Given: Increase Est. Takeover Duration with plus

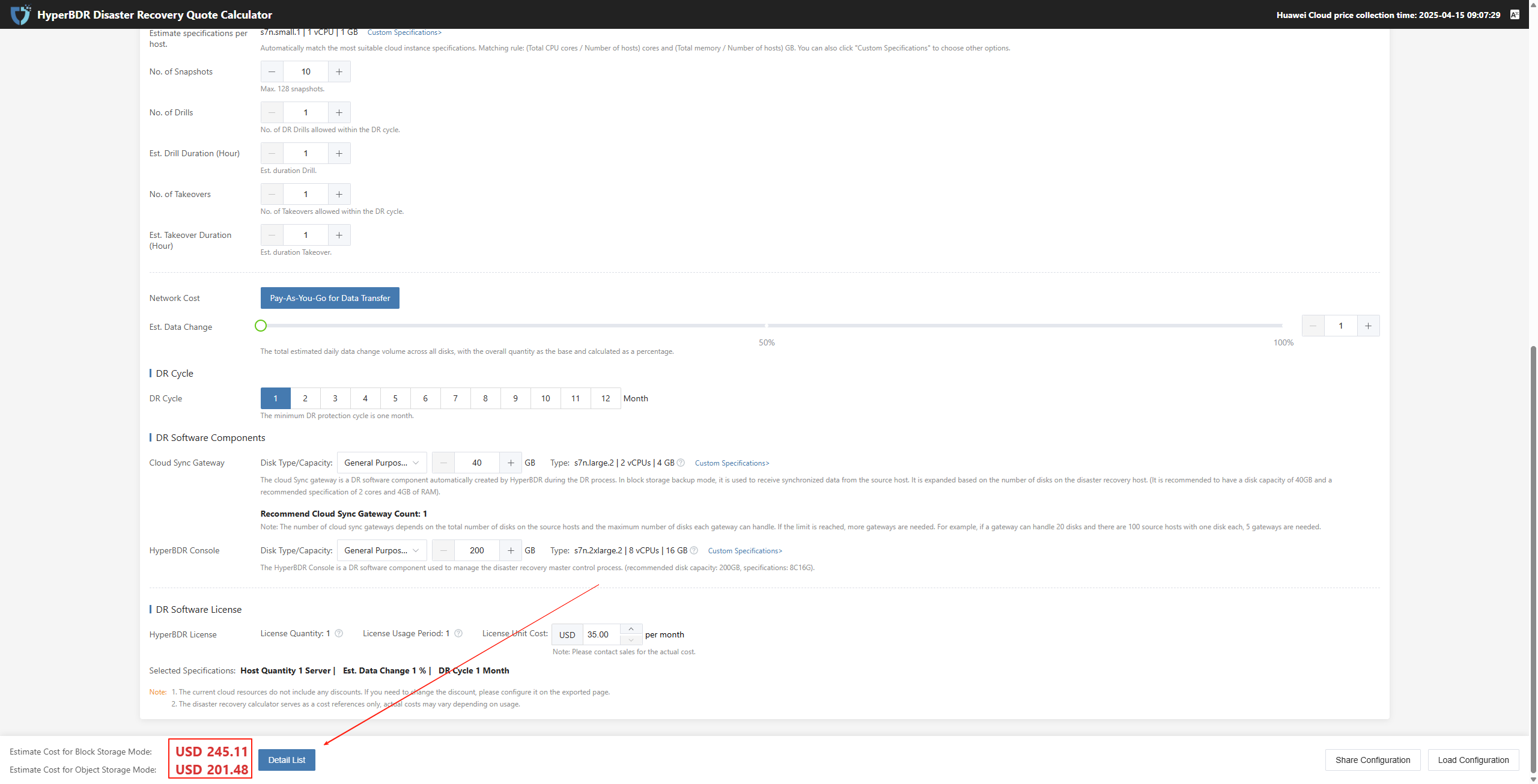Looking at the screenshot, I should click(x=339, y=235).
